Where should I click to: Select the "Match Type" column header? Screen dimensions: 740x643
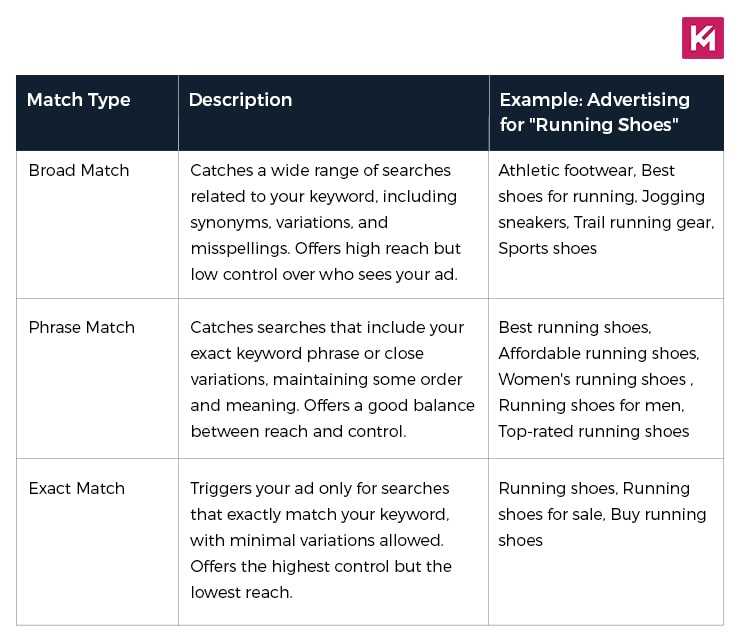(x=79, y=100)
